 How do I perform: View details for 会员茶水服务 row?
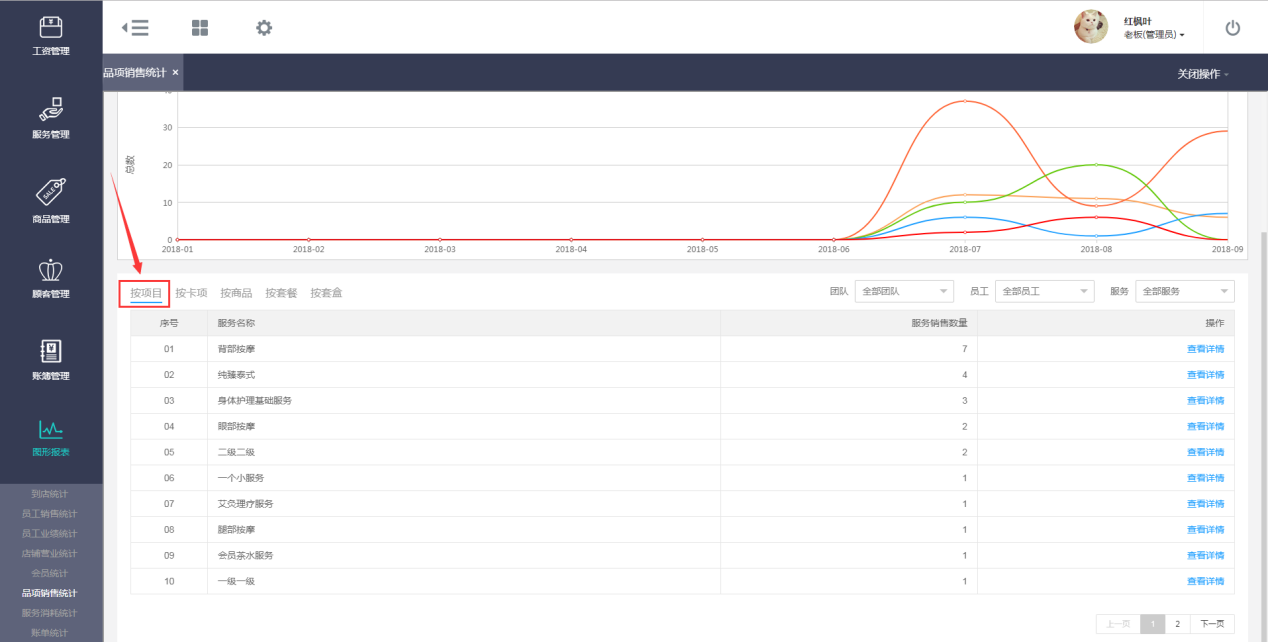1205,555
